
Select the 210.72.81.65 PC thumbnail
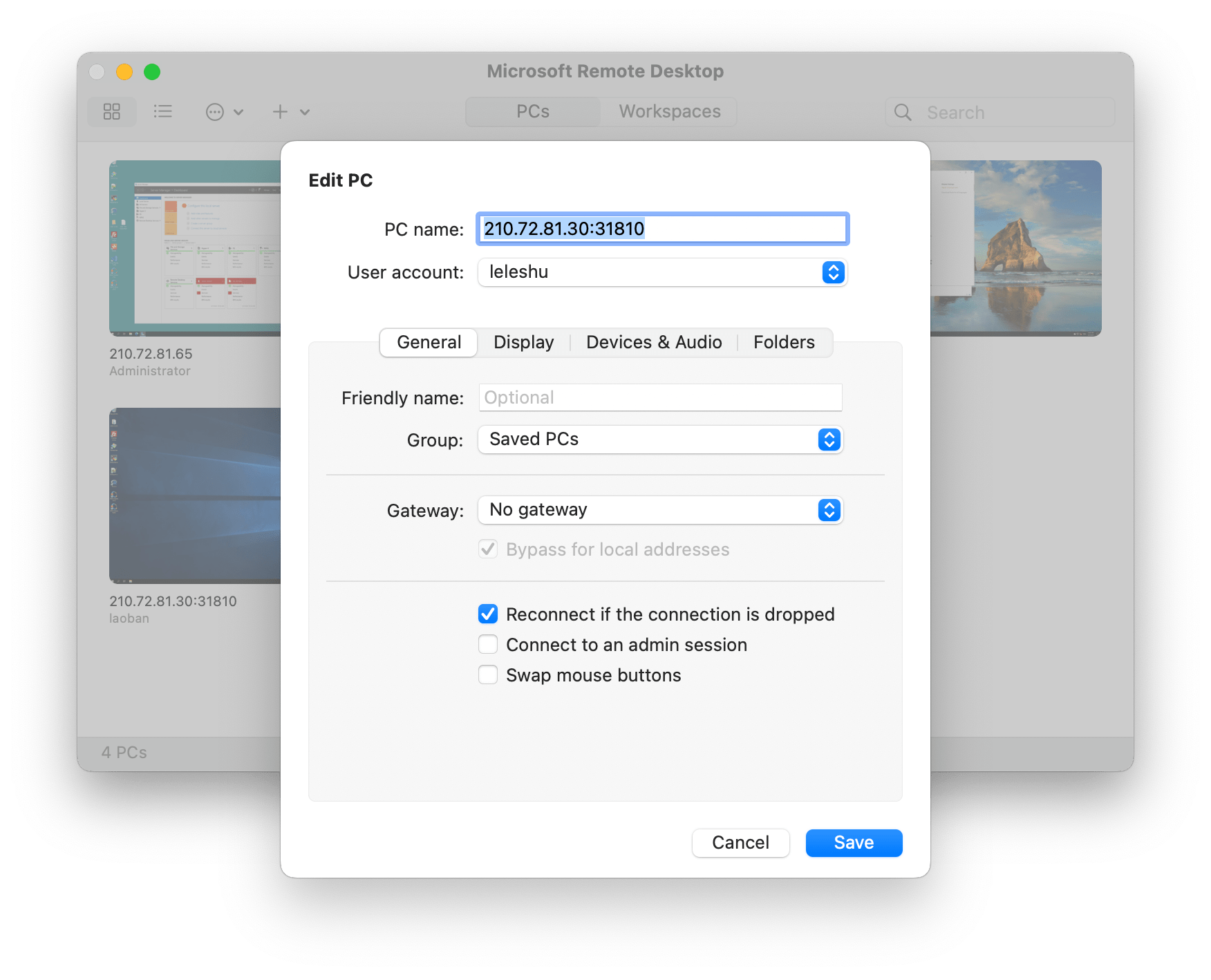[195, 248]
